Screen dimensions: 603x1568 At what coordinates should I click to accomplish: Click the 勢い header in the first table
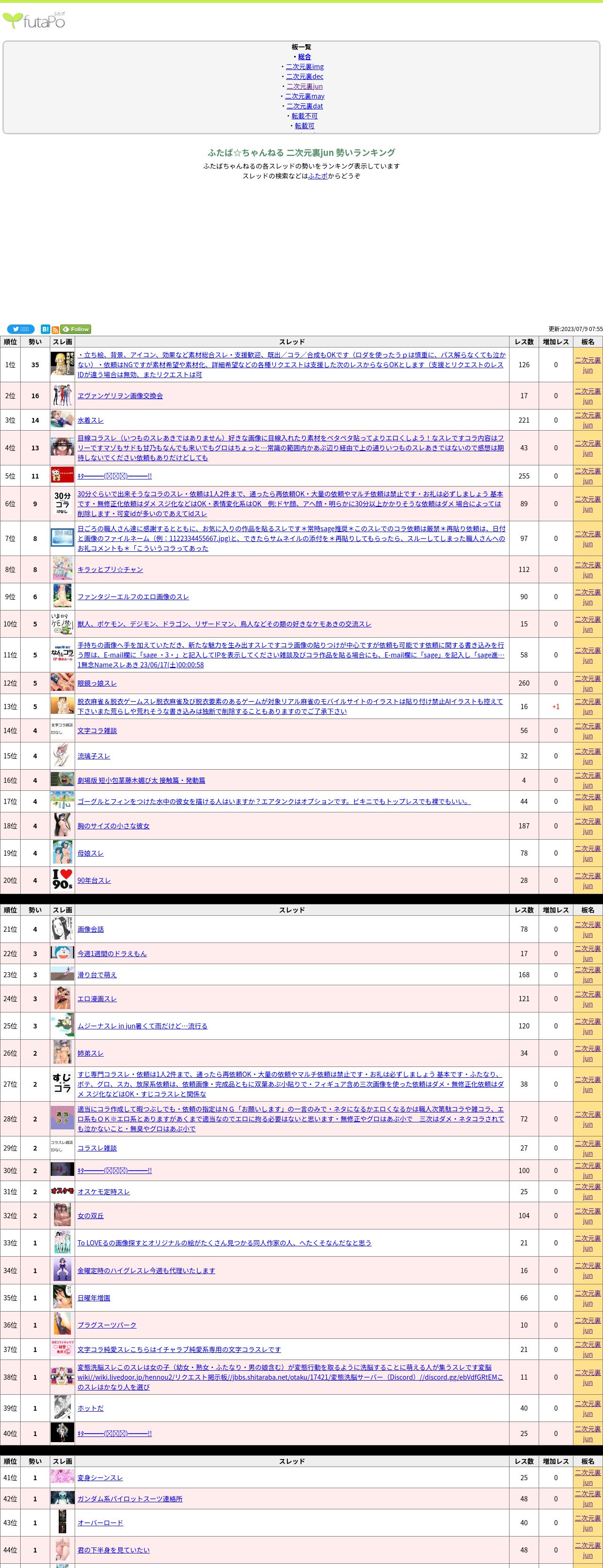pyautogui.click(x=35, y=341)
